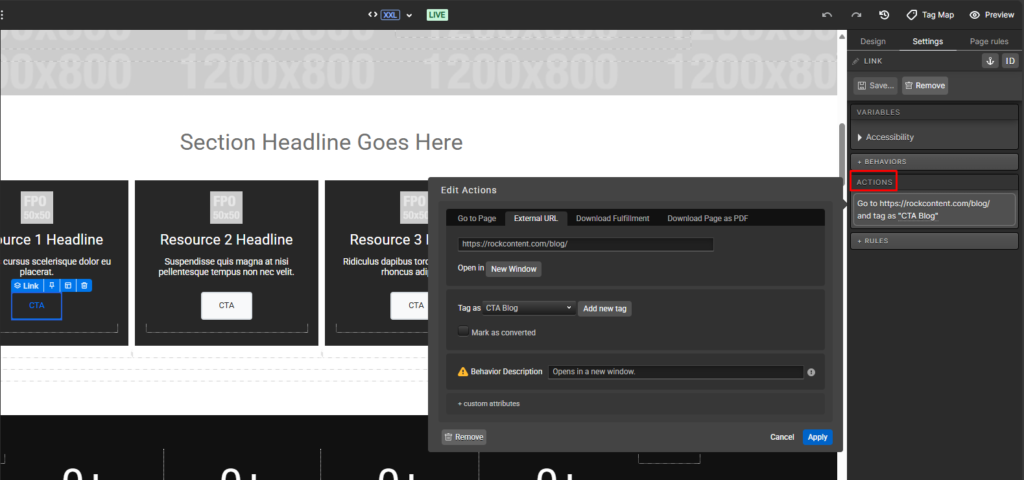Switch to the Design tab
Image resolution: width=1024 pixels, height=480 pixels.
click(x=872, y=41)
